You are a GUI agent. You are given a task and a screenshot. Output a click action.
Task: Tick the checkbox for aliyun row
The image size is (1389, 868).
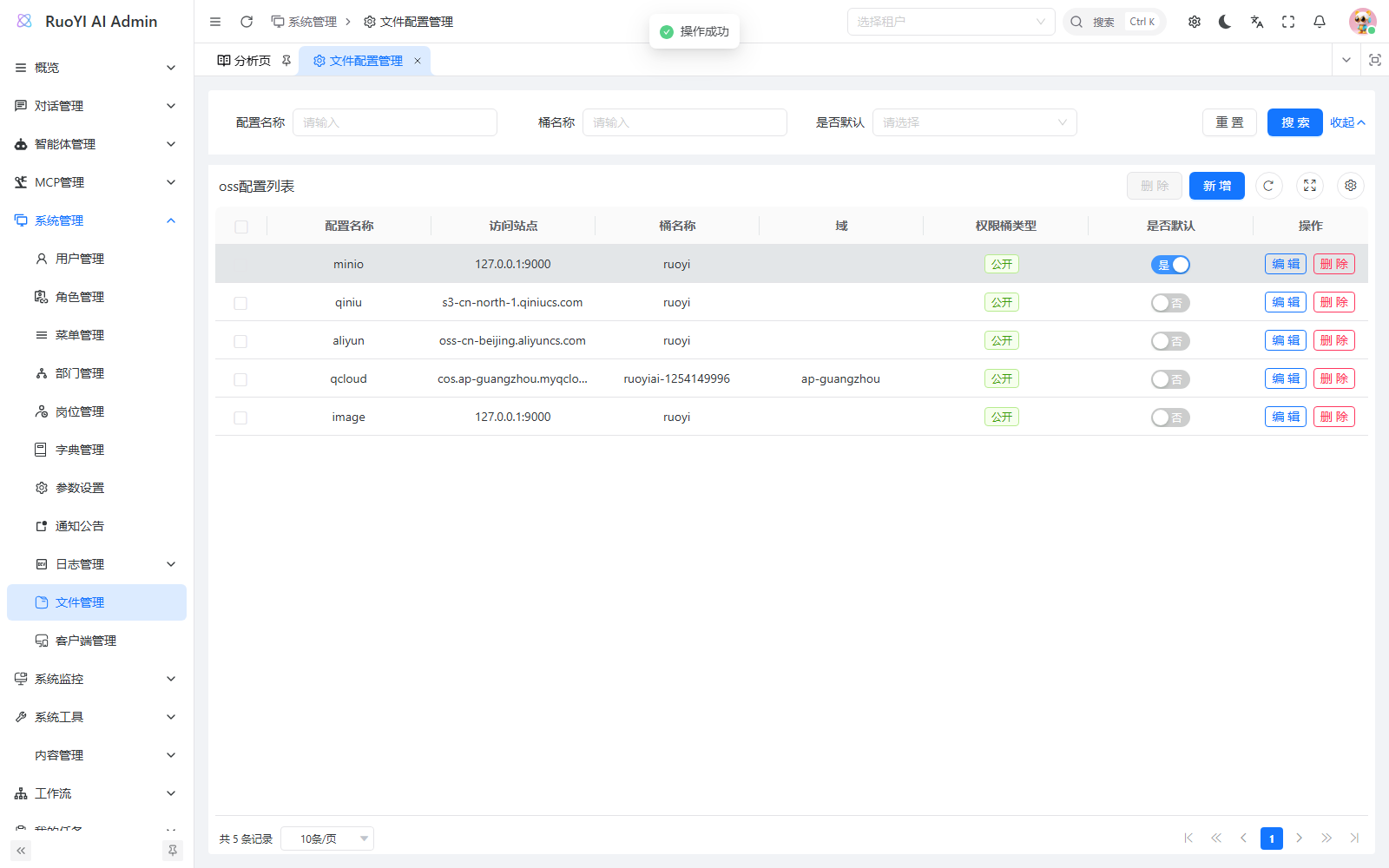(x=240, y=341)
